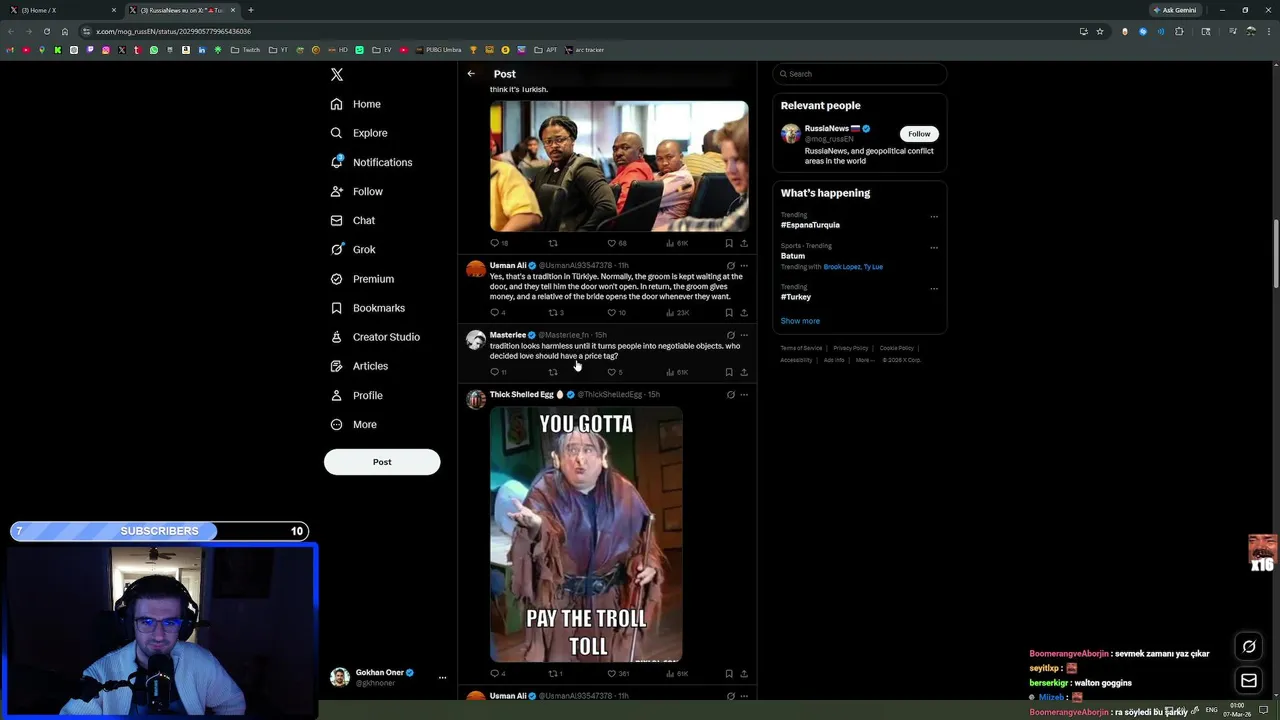Open the Brook Lopez trending link

[x=842, y=267]
